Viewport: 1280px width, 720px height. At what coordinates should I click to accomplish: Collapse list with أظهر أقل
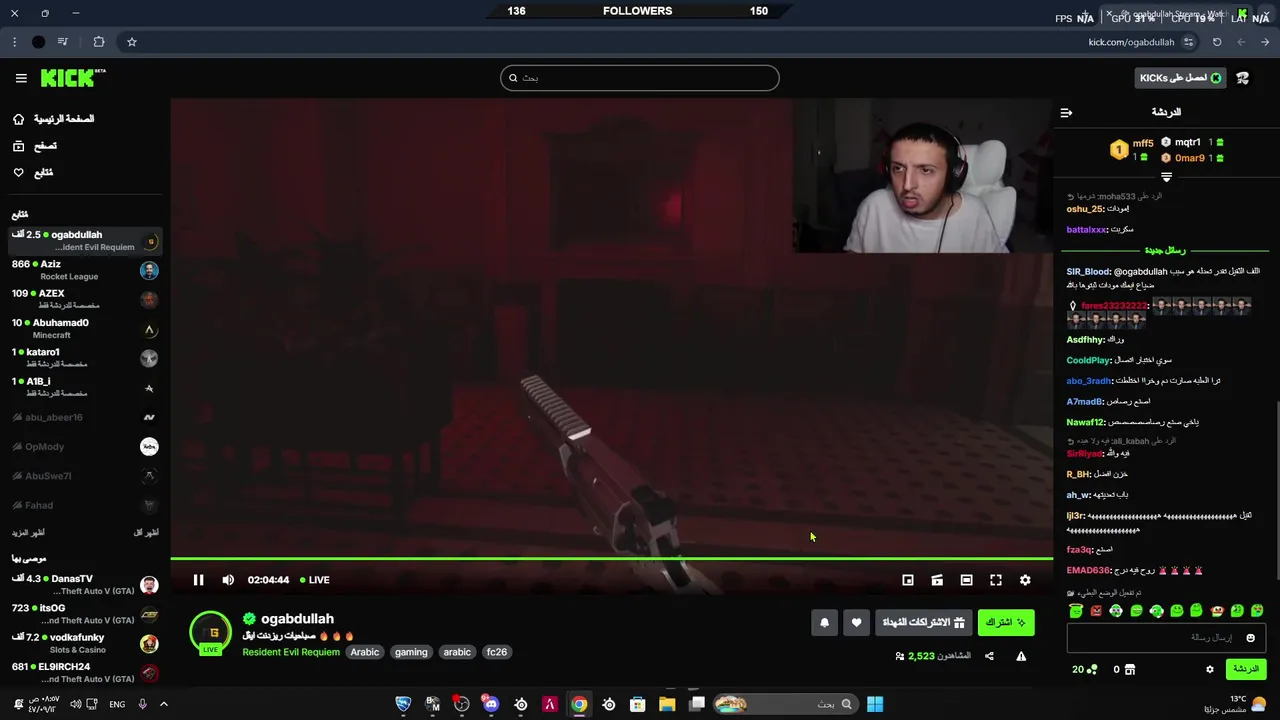click(146, 533)
